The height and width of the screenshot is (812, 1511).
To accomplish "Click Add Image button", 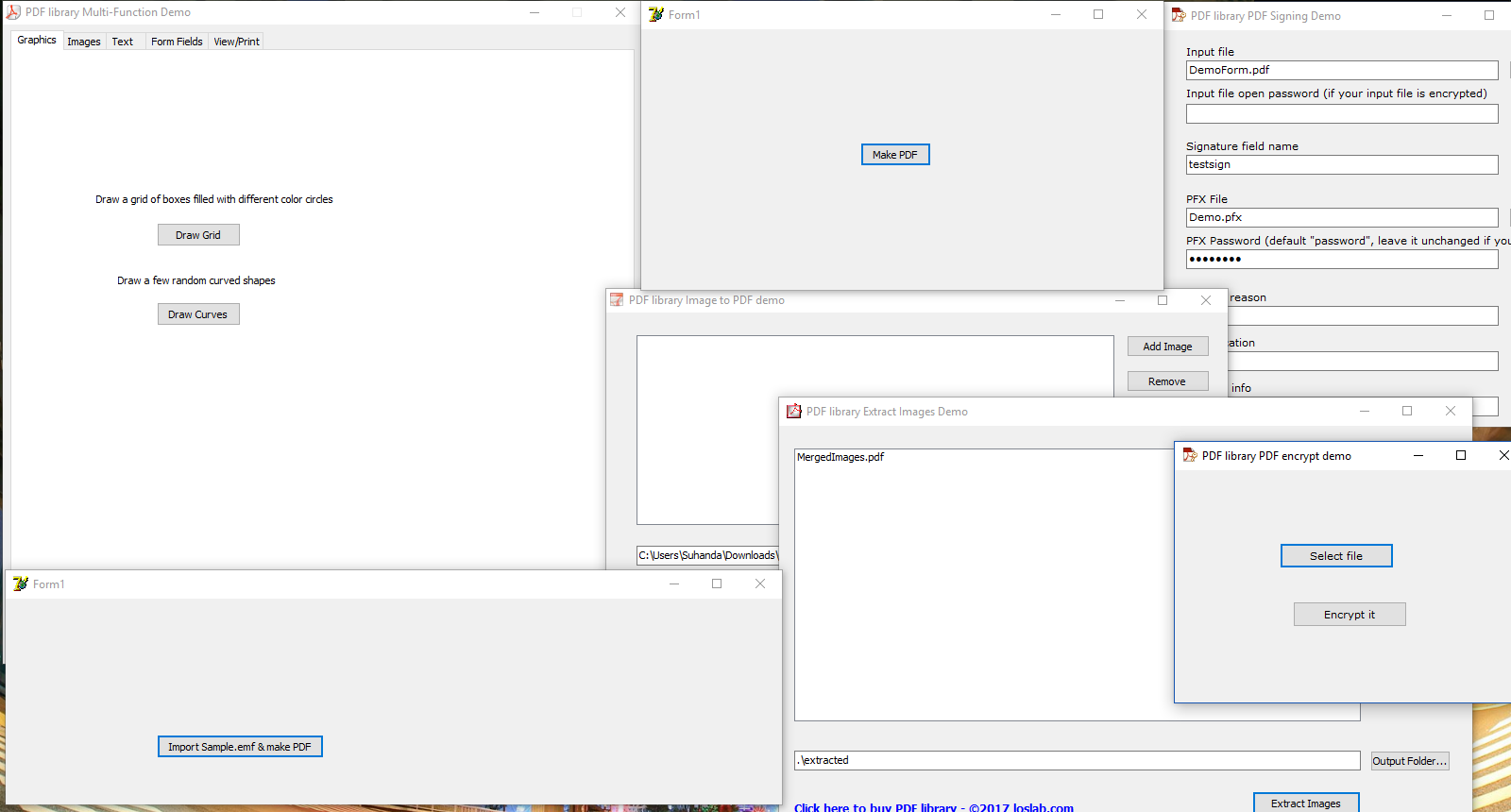I will [x=1167, y=347].
